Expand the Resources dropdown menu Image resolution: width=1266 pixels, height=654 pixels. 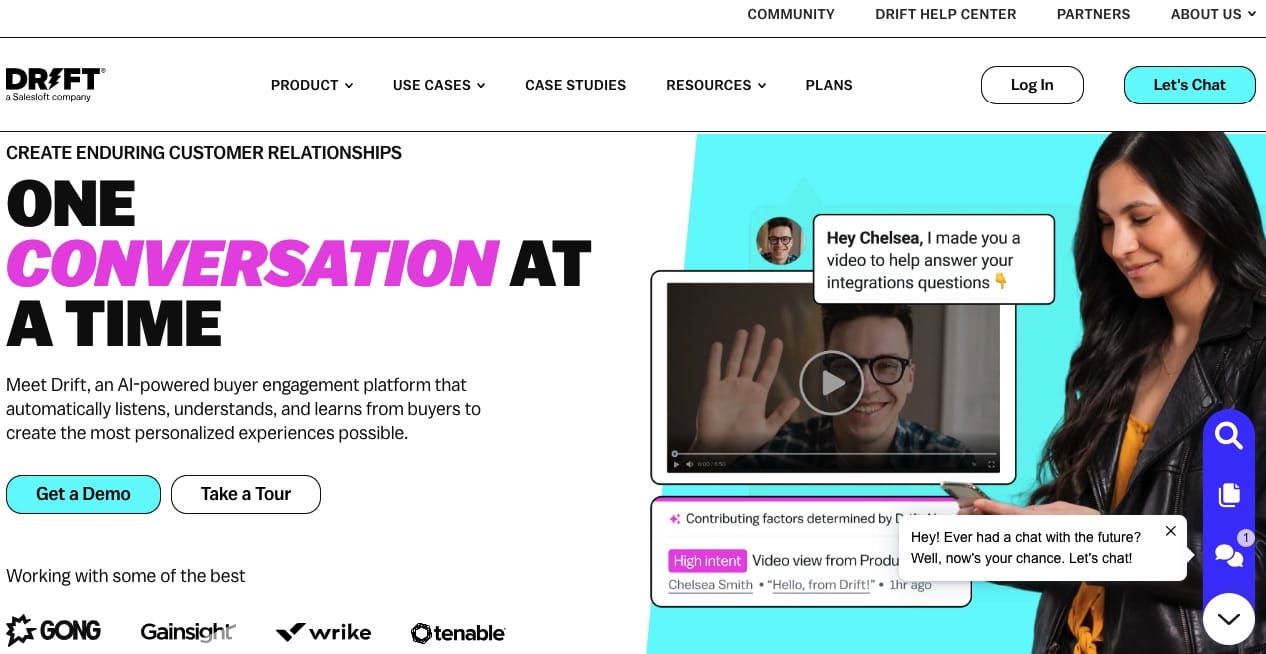click(x=716, y=85)
